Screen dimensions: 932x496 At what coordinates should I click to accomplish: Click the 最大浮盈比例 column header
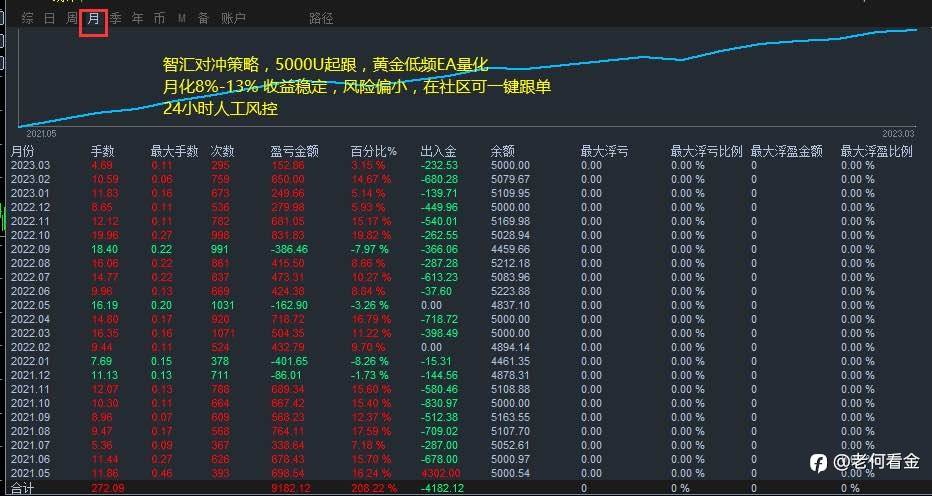876,152
